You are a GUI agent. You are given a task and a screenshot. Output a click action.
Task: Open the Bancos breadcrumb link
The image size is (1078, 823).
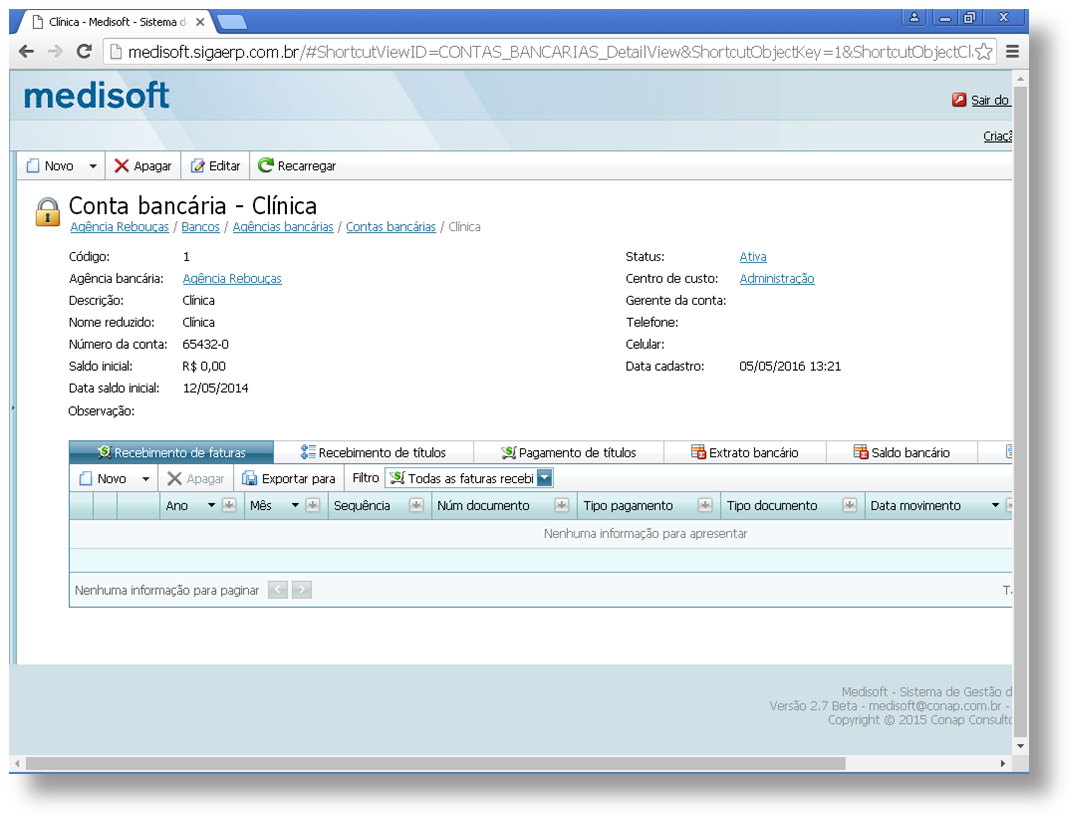coord(201,227)
